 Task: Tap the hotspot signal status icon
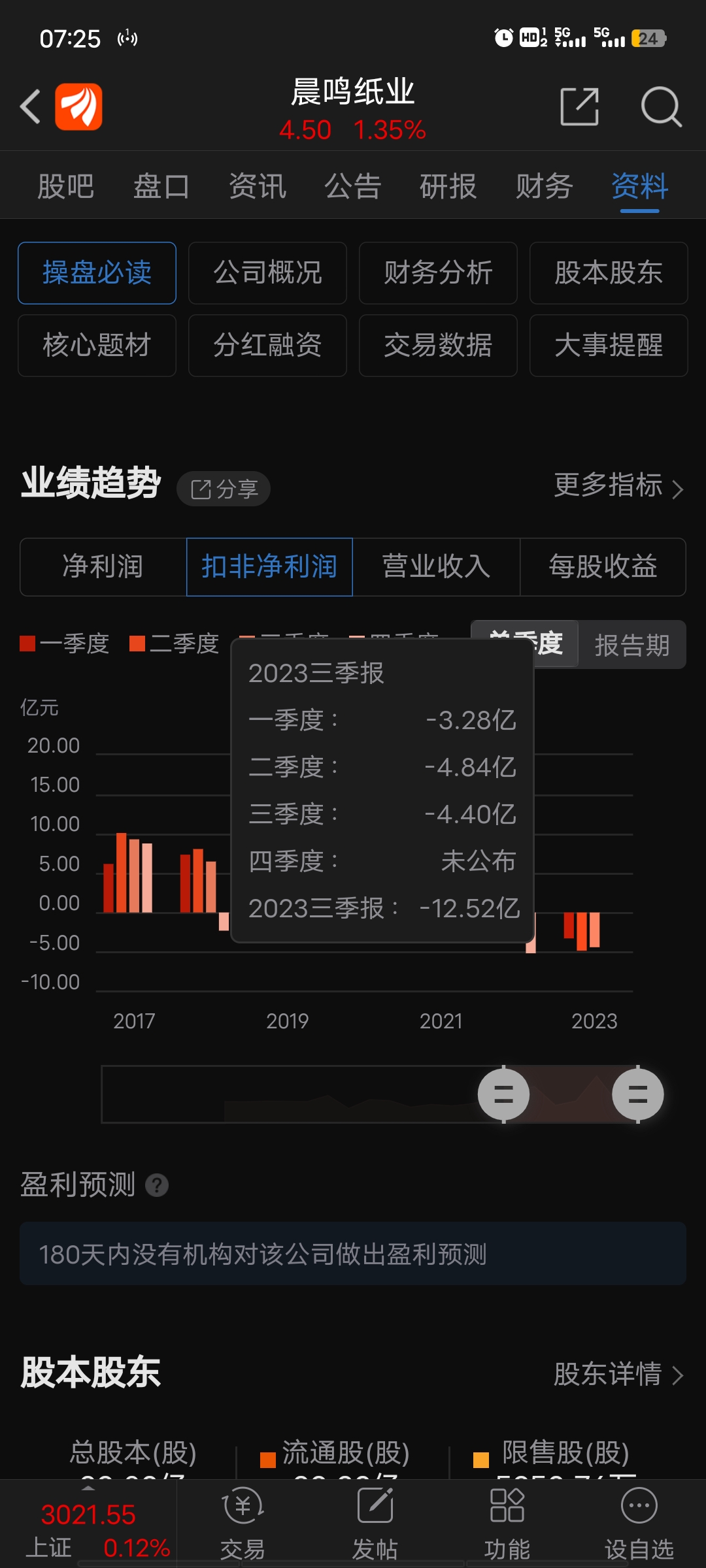point(127,39)
